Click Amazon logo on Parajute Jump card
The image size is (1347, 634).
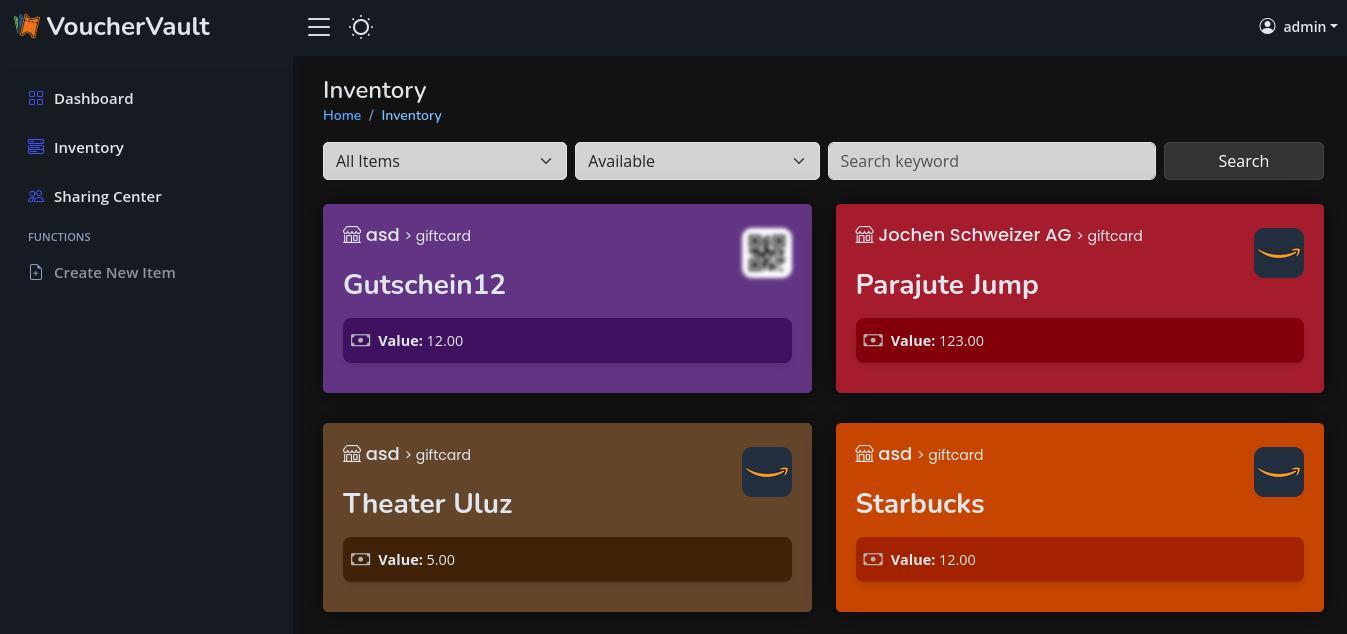click(x=1279, y=253)
